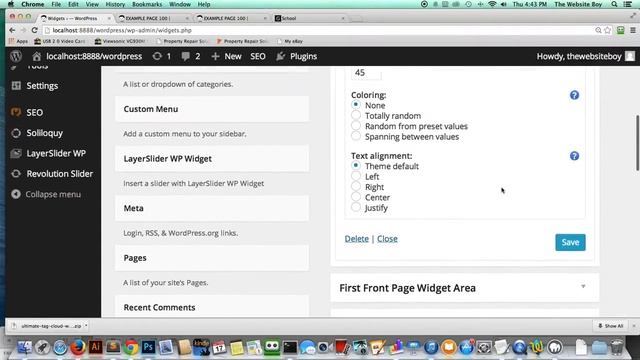Click the page vertical scrollbar thumb
The width and height of the screenshot is (640, 360).
637,143
